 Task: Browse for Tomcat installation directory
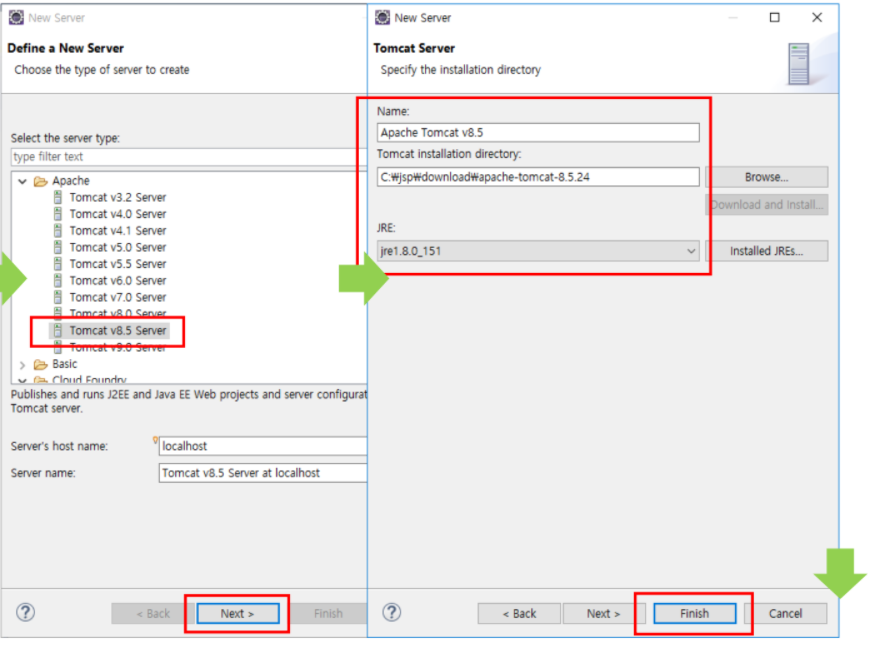(x=766, y=177)
